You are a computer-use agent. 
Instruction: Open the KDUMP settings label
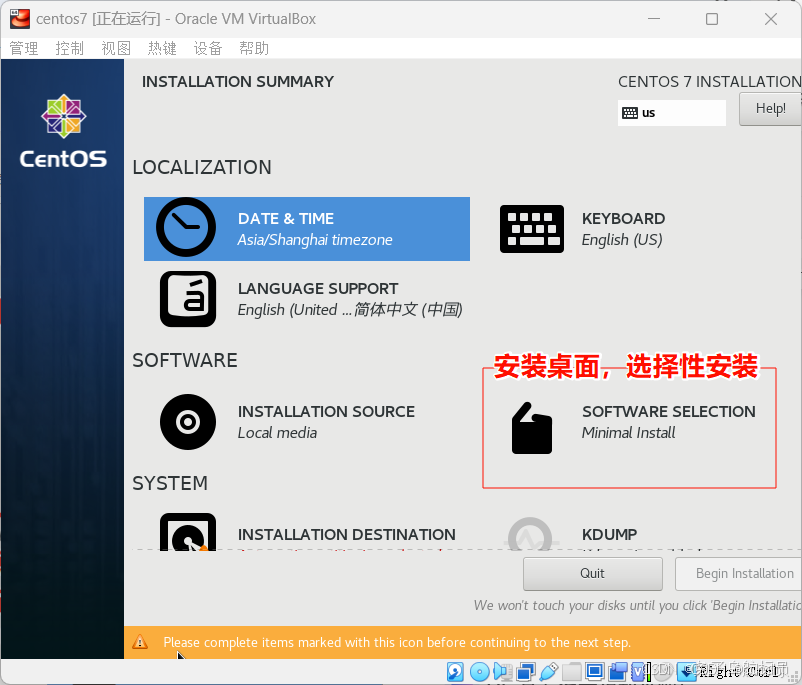(x=609, y=534)
